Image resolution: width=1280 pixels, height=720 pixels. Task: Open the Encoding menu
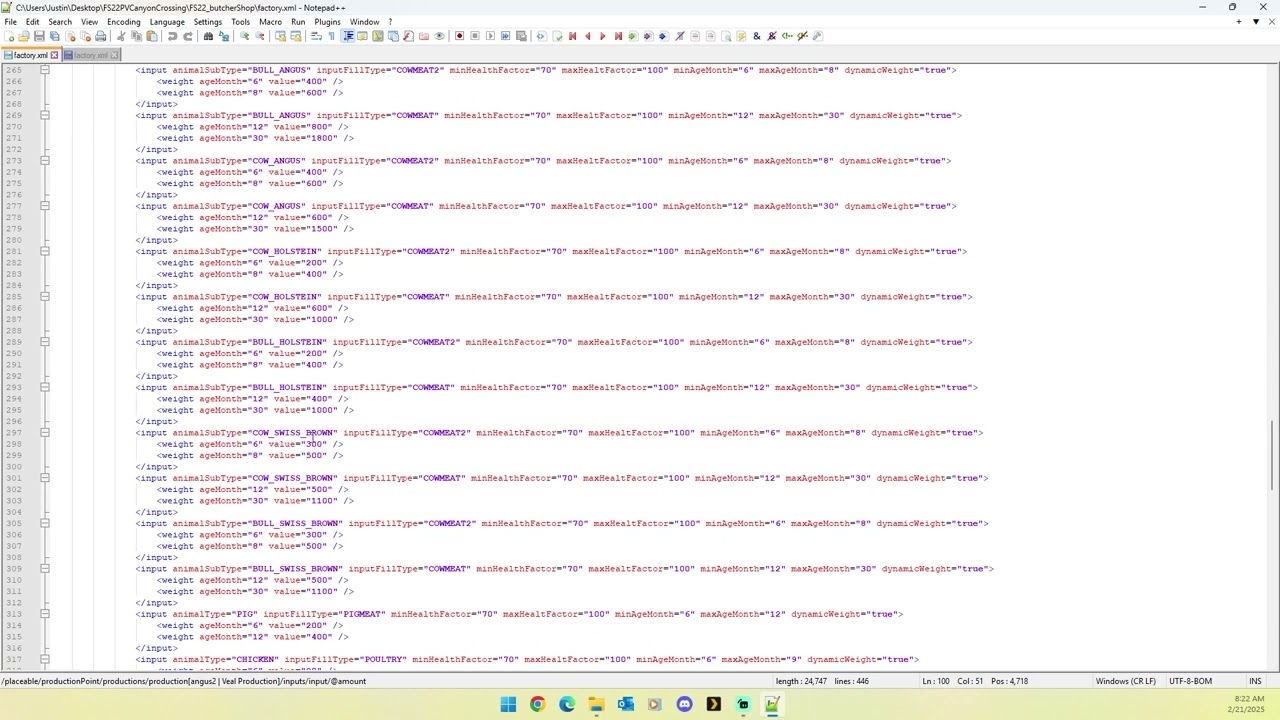click(x=123, y=22)
